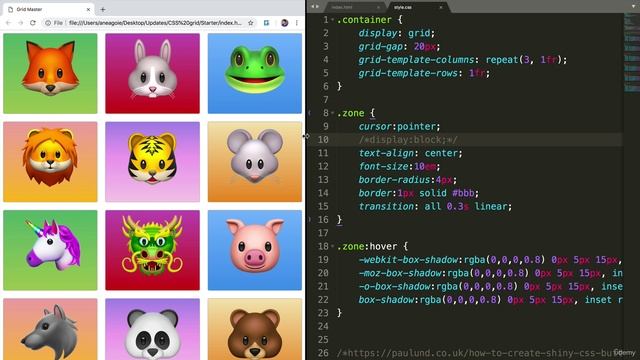Open the Chrome profile avatar

pyautogui.click(x=284, y=23)
